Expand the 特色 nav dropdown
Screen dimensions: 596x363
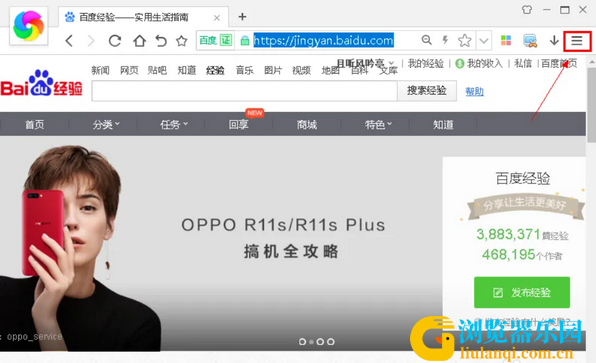(x=378, y=124)
